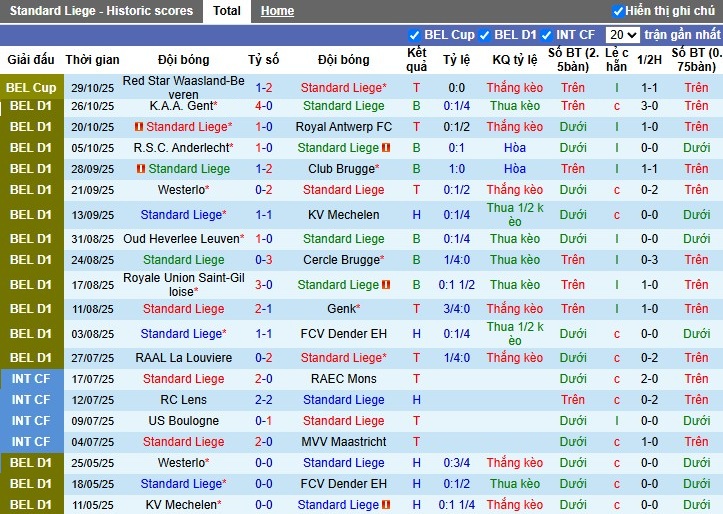Click Thua 1/2 kèo in KV Mechelen 13/09/25 row
The width and height of the screenshot is (723, 514).
tap(515, 215)
